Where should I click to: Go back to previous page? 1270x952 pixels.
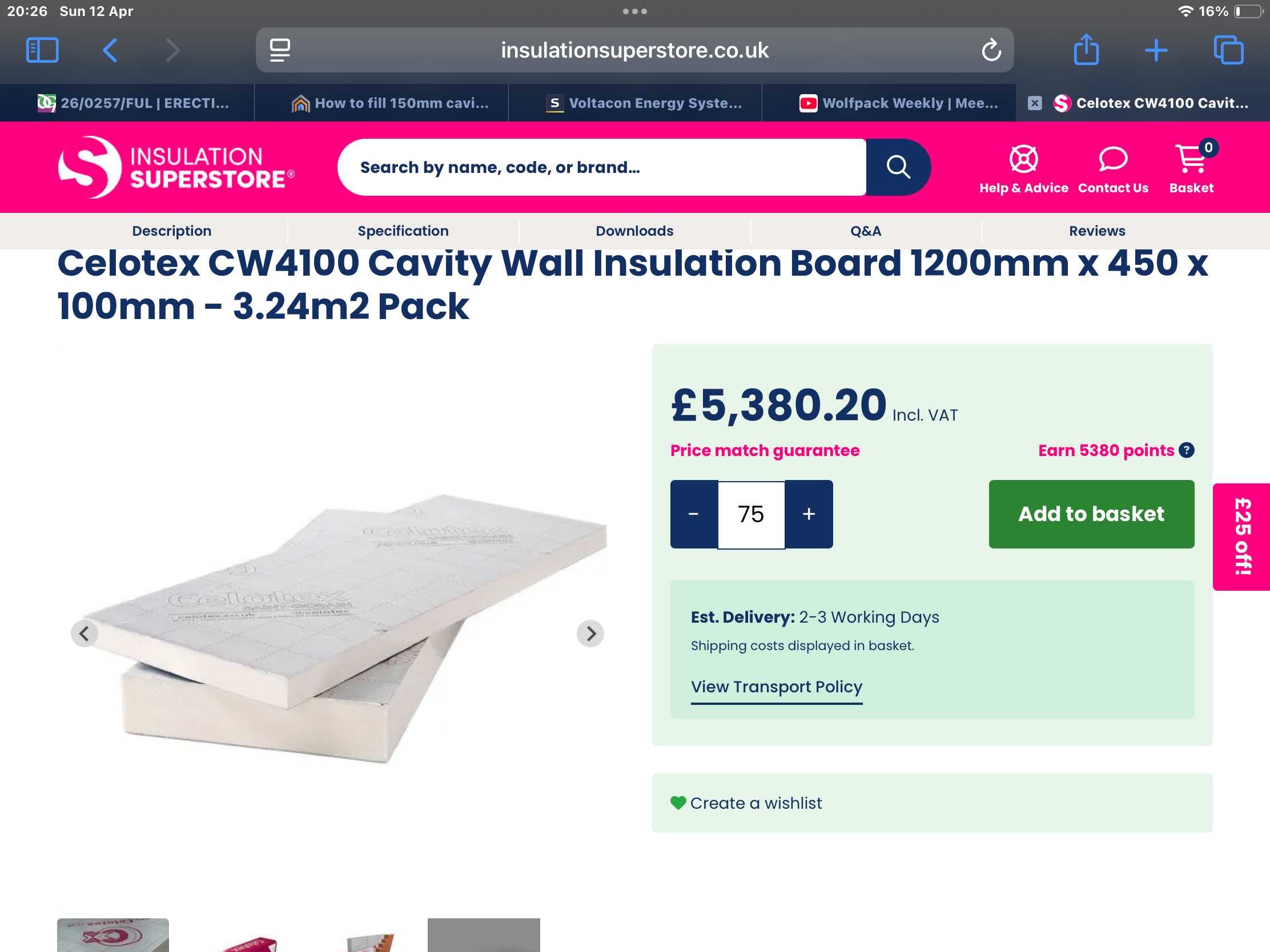pos(110,50)
